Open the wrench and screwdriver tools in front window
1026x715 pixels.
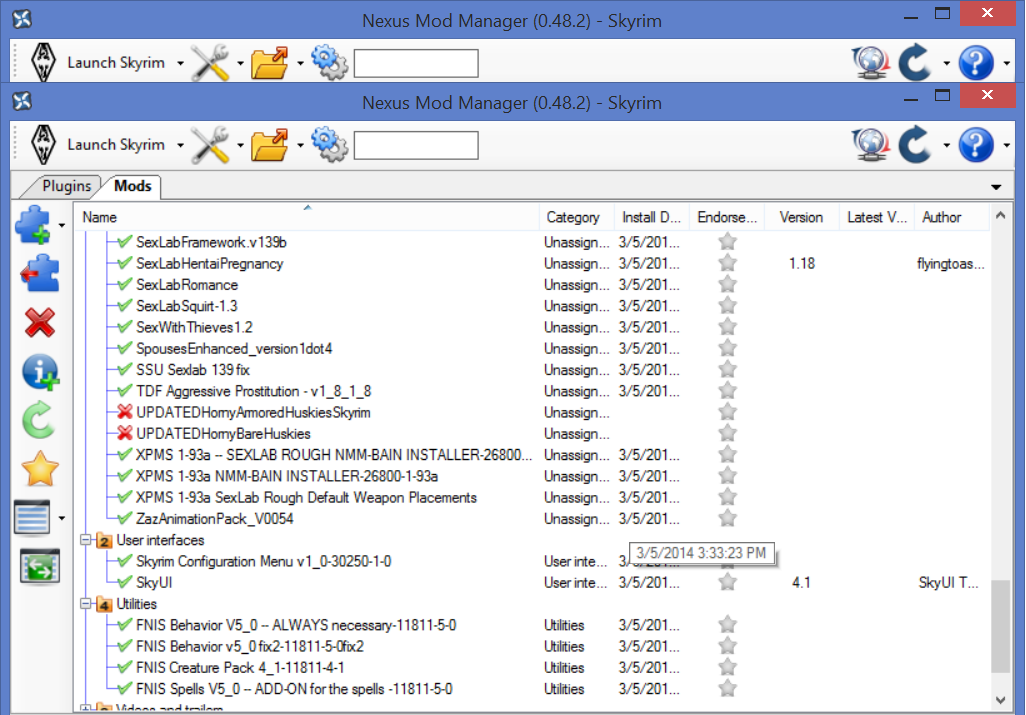coord(210,145)
